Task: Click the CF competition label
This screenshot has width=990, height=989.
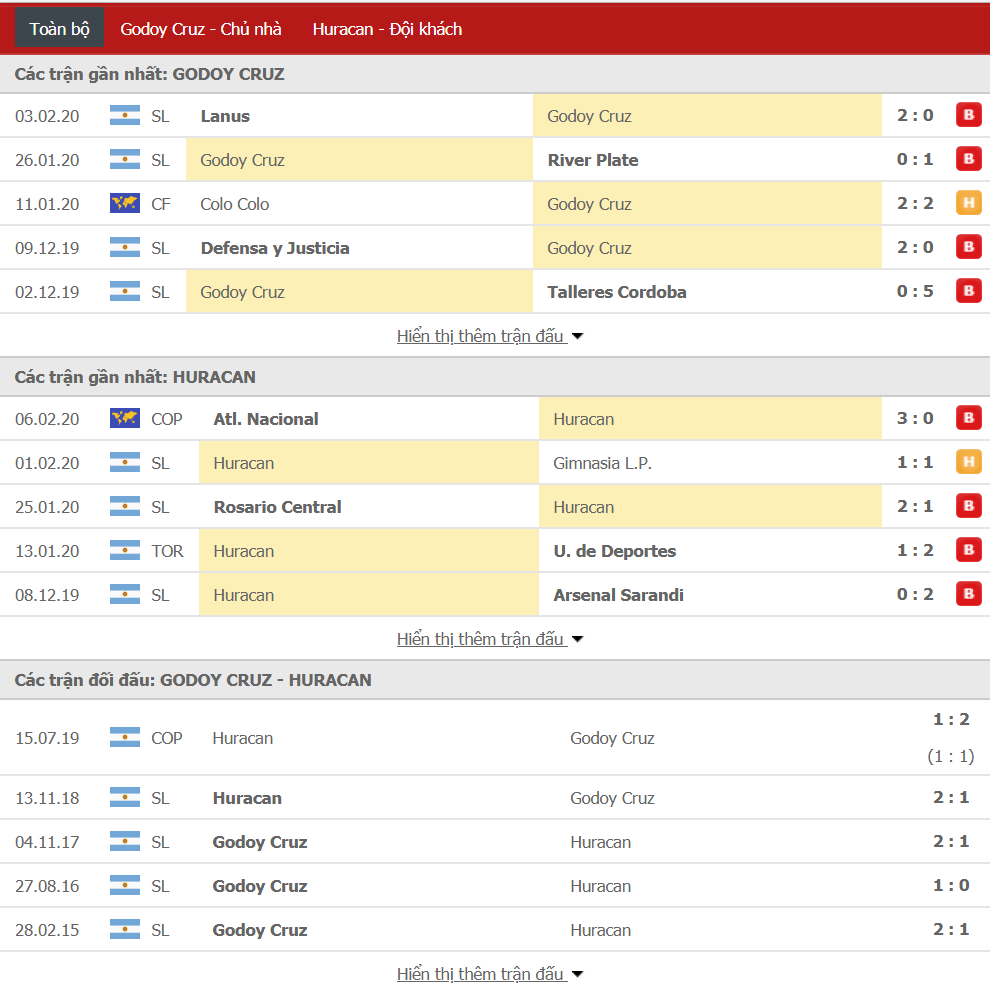Action: [x=160, y=204]
